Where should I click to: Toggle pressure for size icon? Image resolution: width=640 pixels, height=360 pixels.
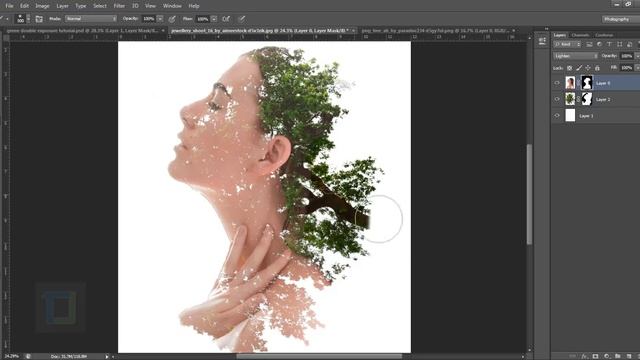coord(242,19)
